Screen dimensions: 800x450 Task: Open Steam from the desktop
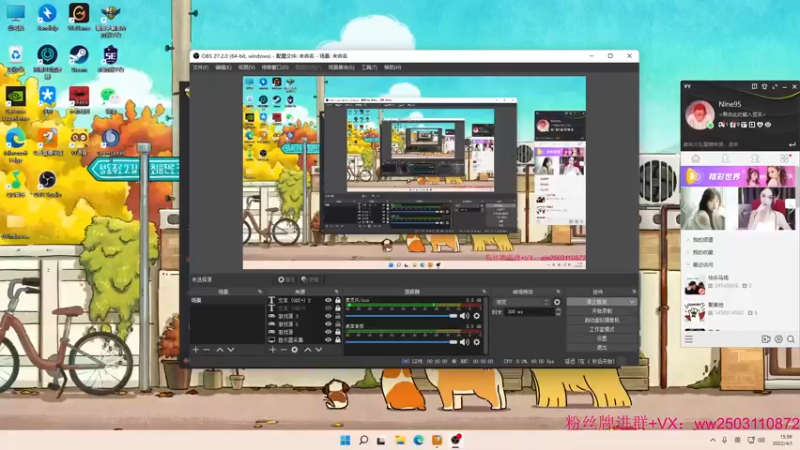click(x=79, y=59)
